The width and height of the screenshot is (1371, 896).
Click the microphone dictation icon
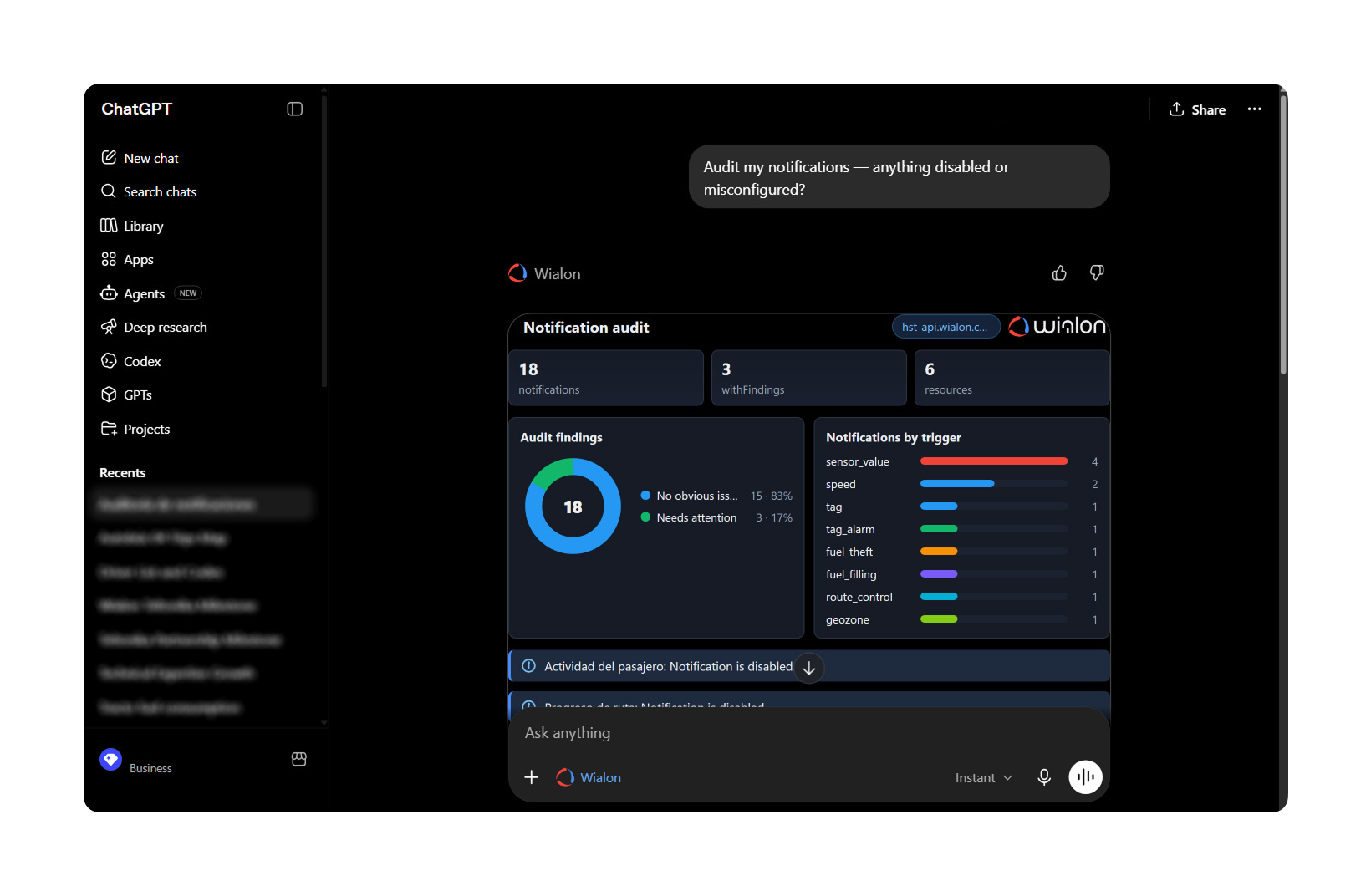pyautogui.click(x=1044, y=777)
